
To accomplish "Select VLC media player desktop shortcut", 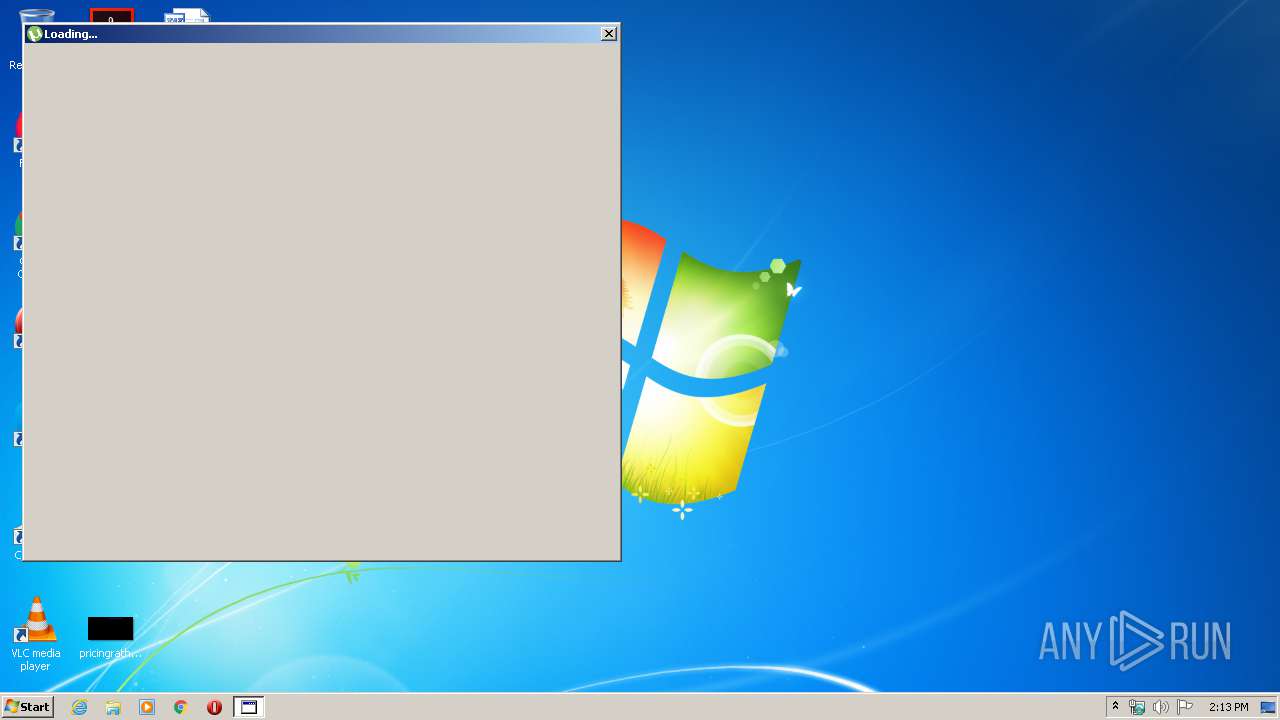I will pos(36,634).
